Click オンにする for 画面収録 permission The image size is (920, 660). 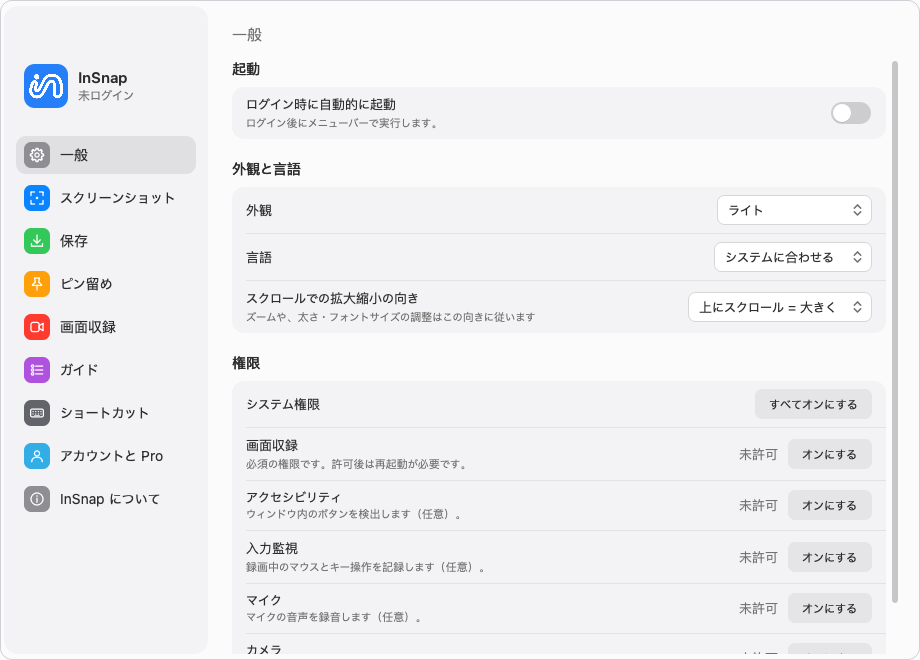[829, 454]
